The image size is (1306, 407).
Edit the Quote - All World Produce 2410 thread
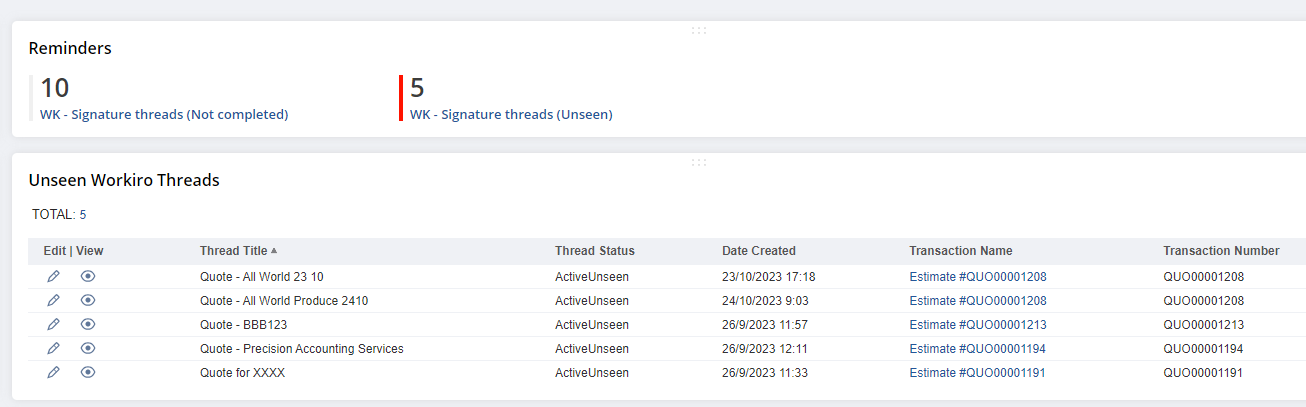click(54, 301)
